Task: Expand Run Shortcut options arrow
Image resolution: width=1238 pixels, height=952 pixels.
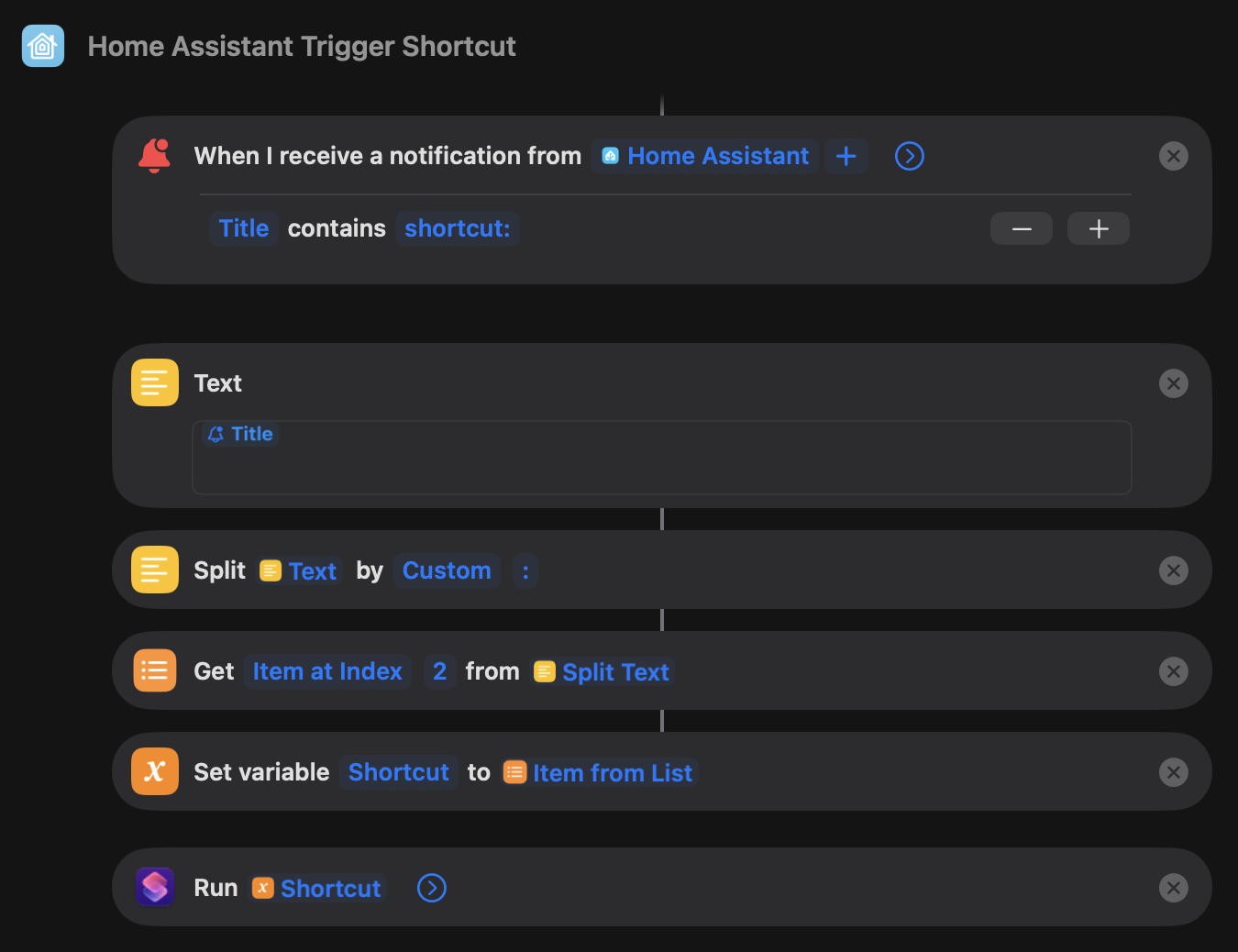Action: pos(432,888)
